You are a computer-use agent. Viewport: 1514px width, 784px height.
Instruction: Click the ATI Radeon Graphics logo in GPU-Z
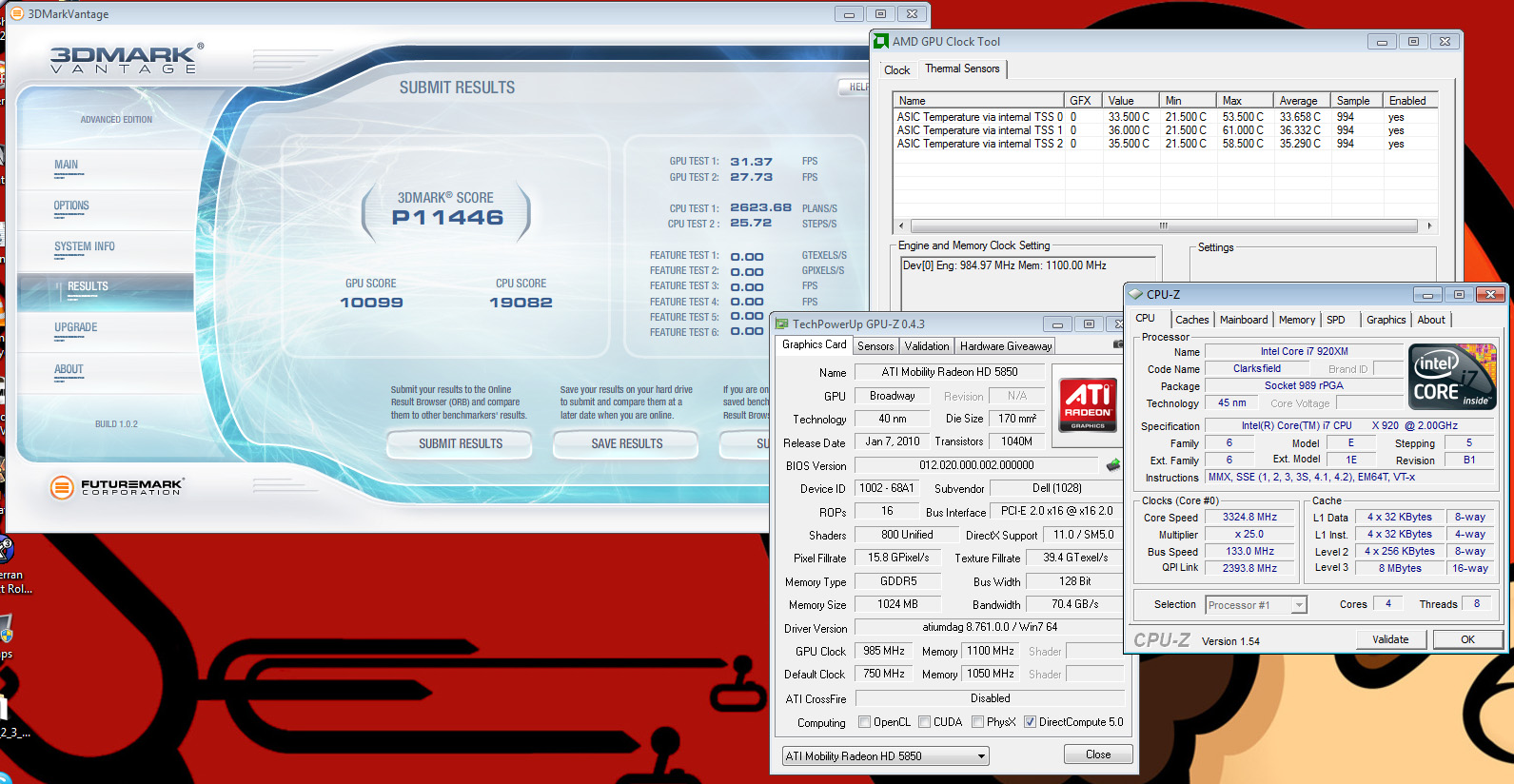1088,406
